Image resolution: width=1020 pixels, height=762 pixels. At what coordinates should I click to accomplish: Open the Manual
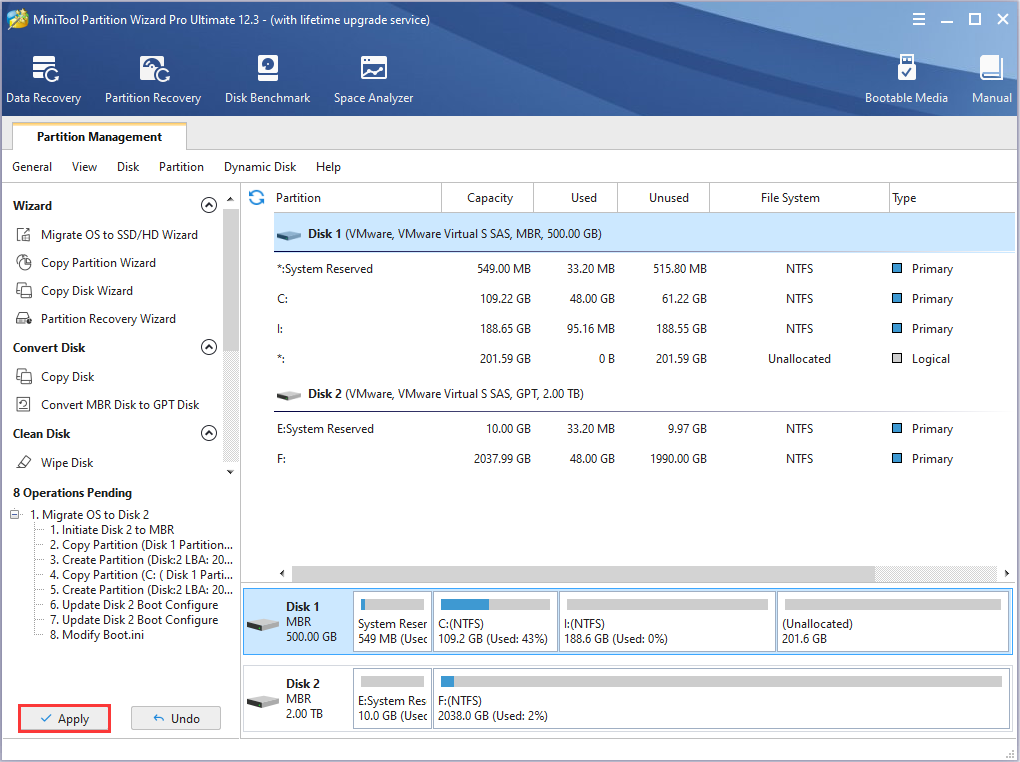pos(991,79)
